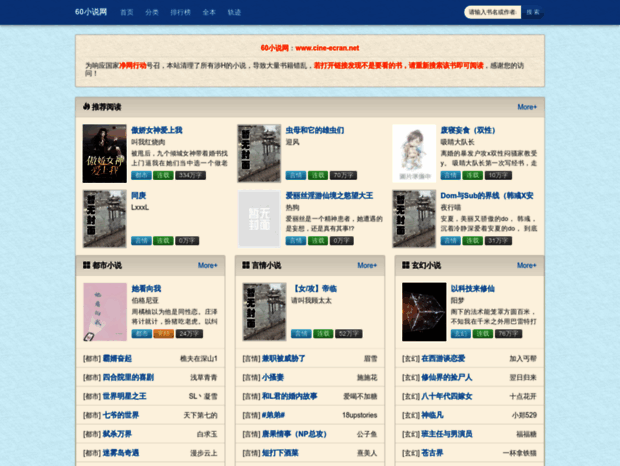Click the 爱丽丝淫游仙境 placeholder cover

click(x=259, y=219)
